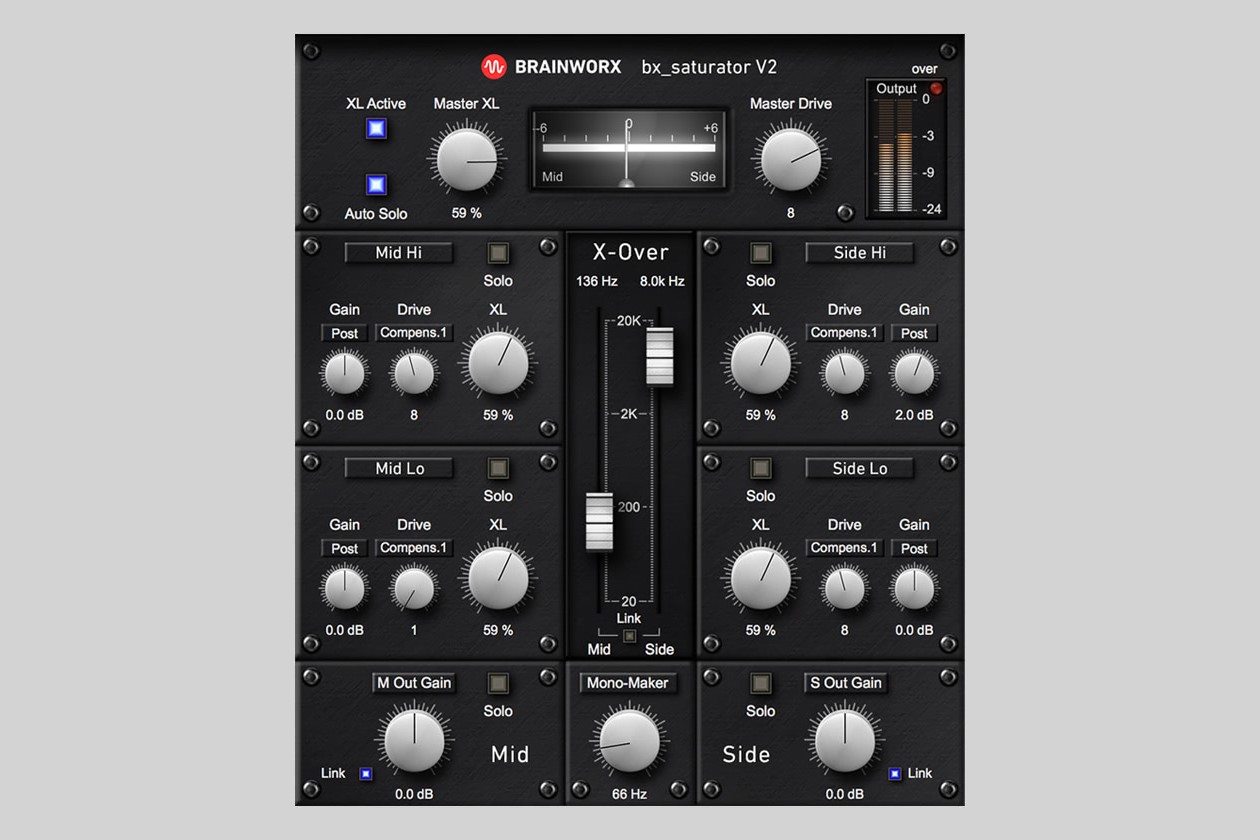1260x840 pixels.
Task: Enable Solo for Mid Hi band
Action: coord(497,253)
